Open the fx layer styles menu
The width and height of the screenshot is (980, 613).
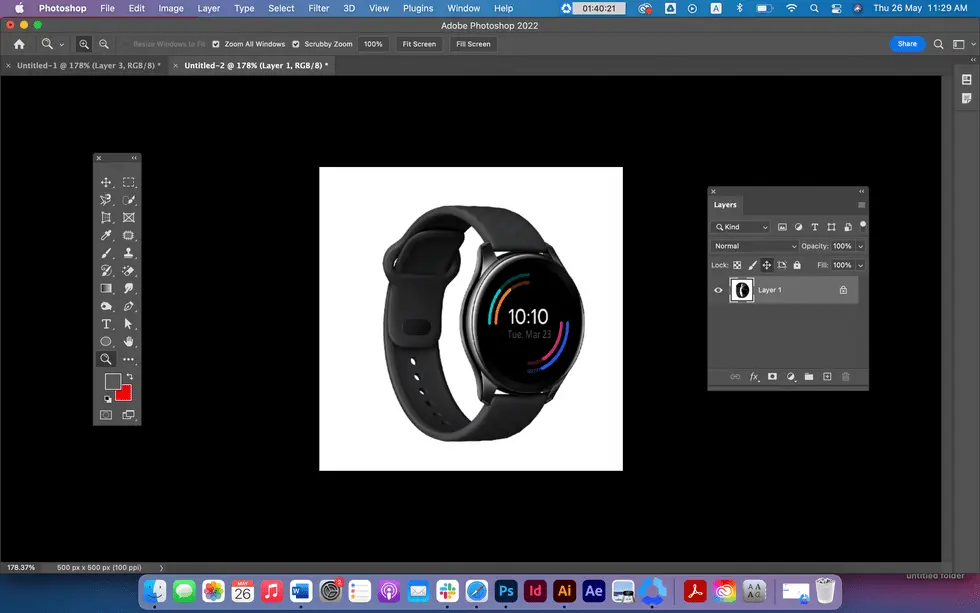click(x=754, y=376)
